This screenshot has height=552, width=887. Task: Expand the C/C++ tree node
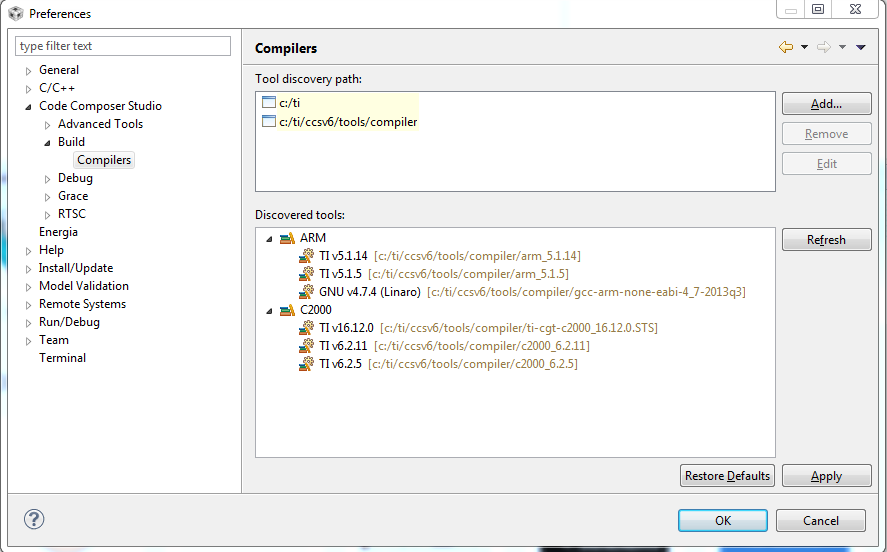pyautogui.click(x=28, y=89)
